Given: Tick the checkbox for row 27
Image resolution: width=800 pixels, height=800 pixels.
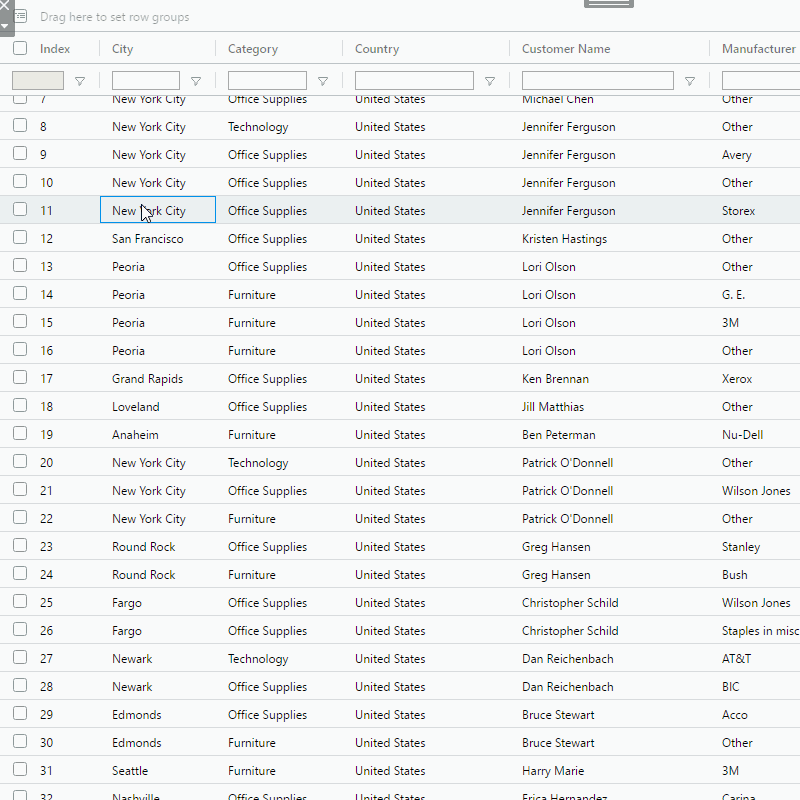Looking at the screenshot, I should point(20,658).
